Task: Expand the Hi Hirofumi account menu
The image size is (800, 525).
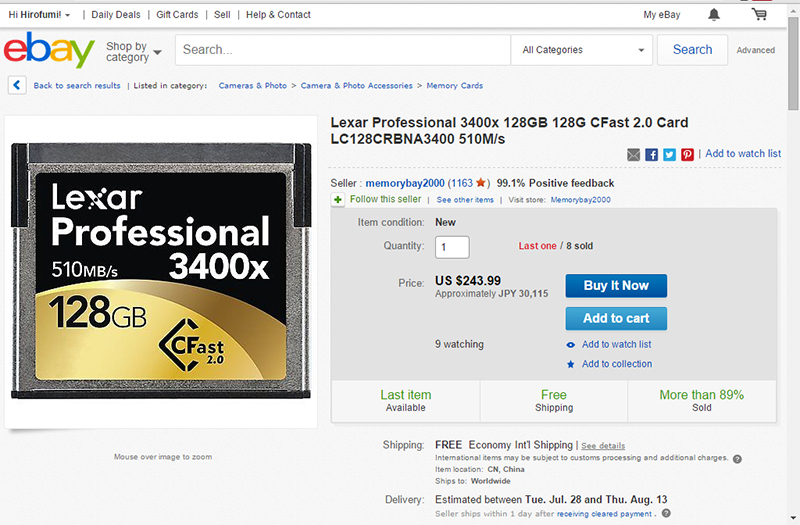Action: pyautogui.click(x=39, y=15)
